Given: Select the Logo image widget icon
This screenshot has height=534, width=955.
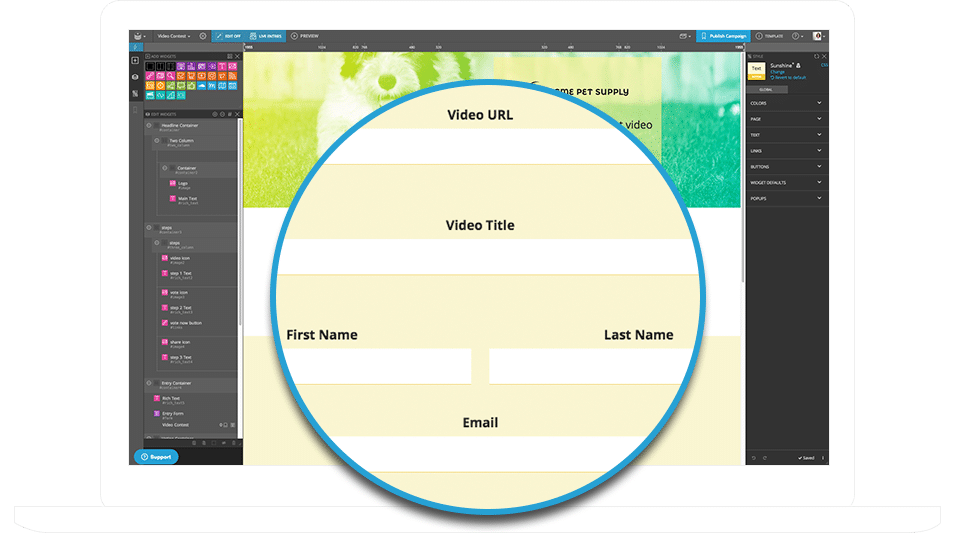Looking at the screenshot, I should 173,183.
